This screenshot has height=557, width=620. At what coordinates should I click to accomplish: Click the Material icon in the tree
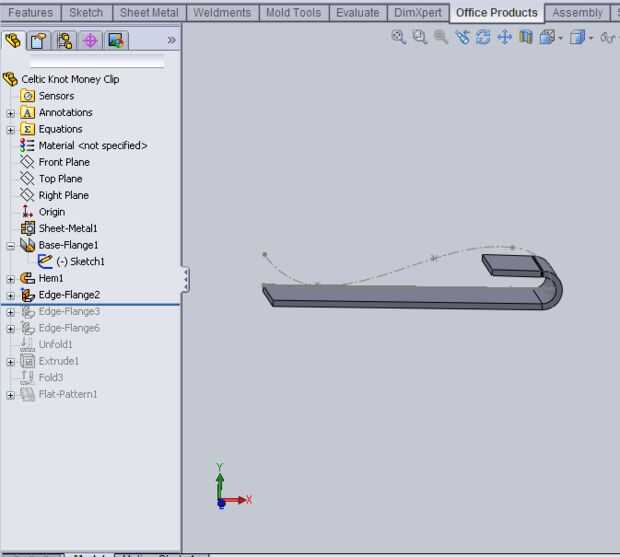point(27,145)
